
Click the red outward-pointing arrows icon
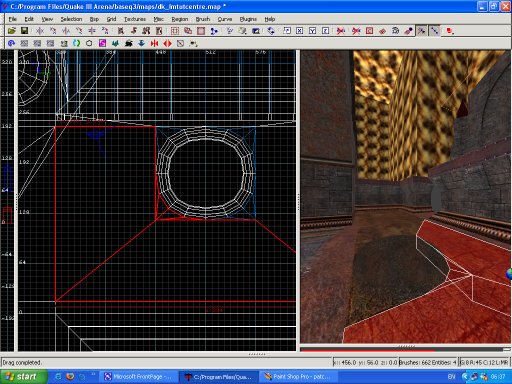[x=167, y=43]
